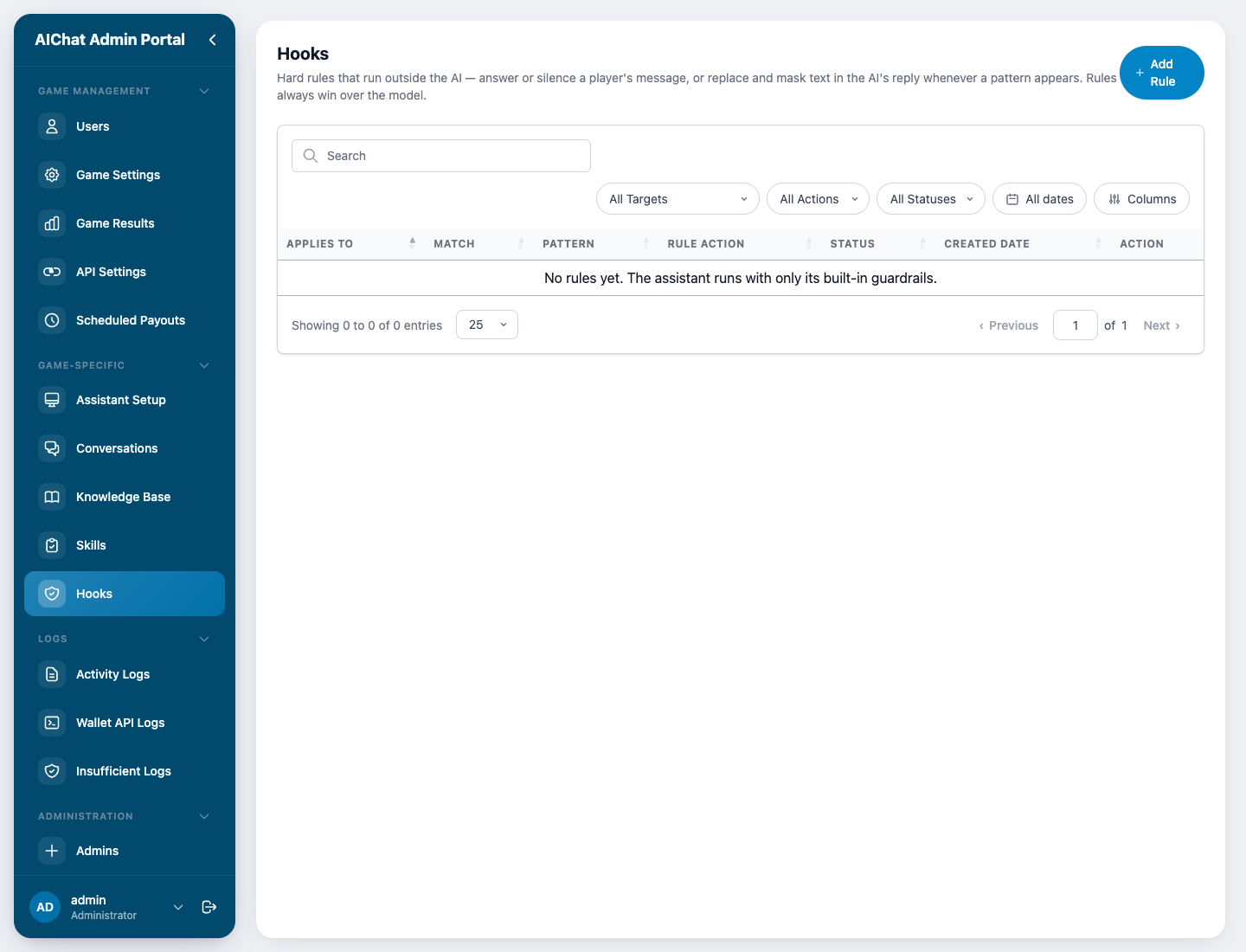The width and height of the screenshot is (1246, 952).
Task: Change the entries per page dropdown
Action: point(487,325)
